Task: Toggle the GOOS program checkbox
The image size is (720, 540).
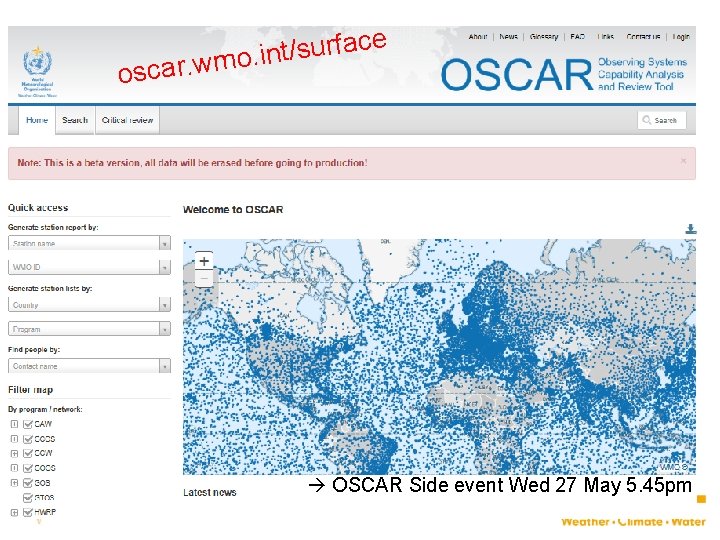Action: click(28, 468)
